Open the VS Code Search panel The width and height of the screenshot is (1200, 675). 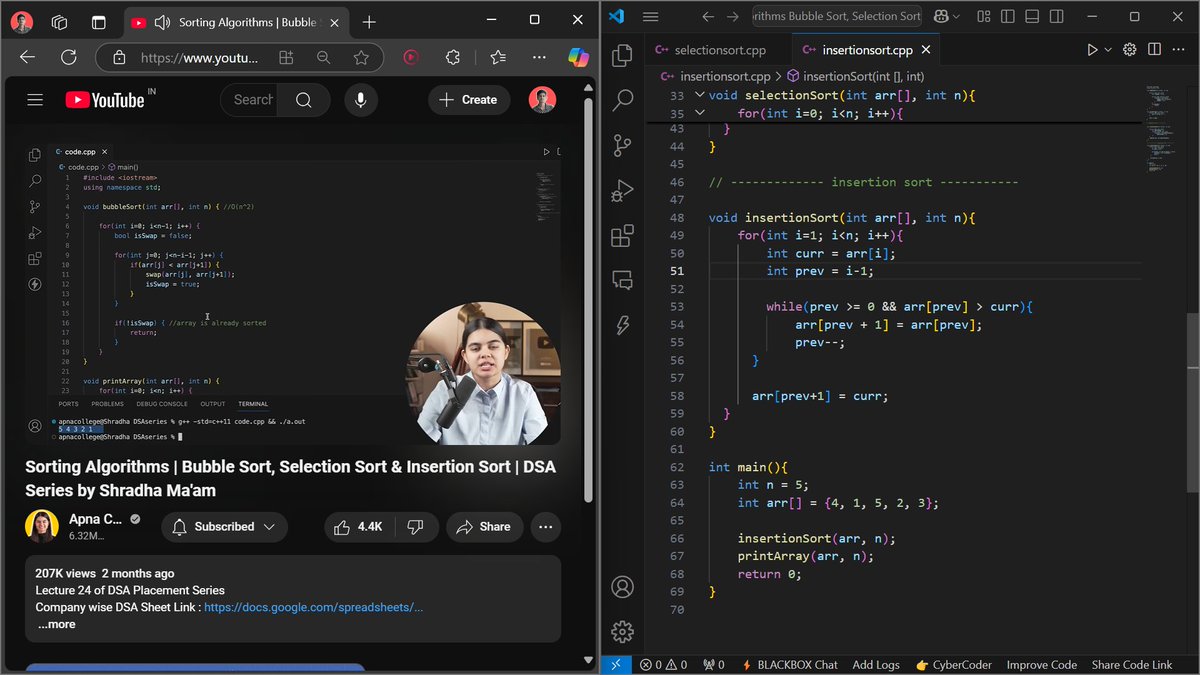coord(622,100)
